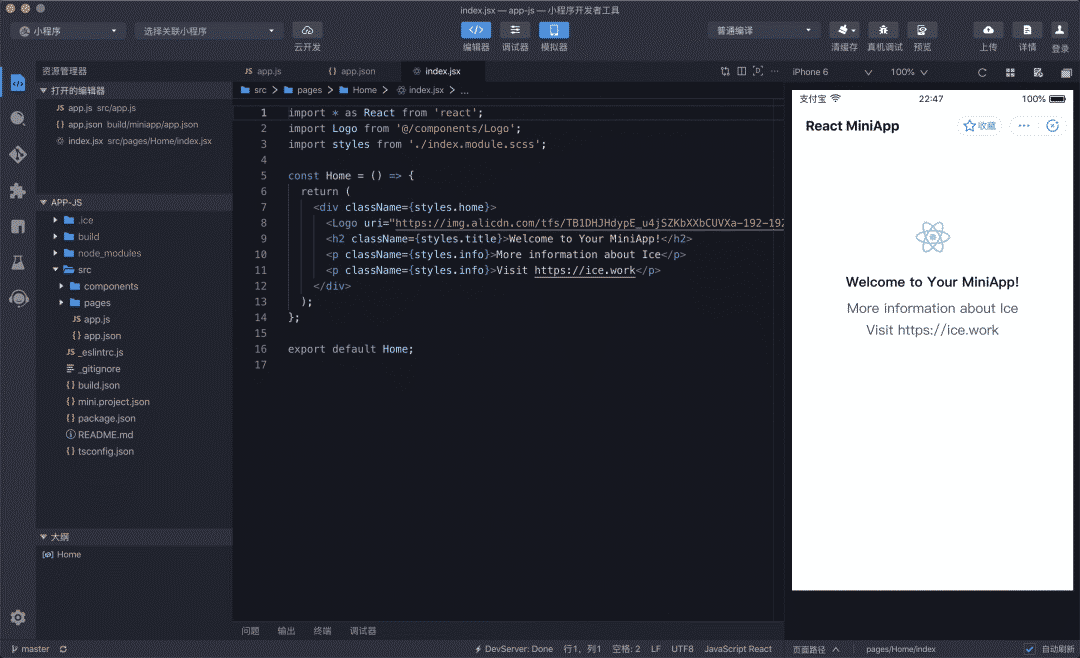The image size is (1080, 658).
Task: Click the 云开发 cloud development icon
Action: pyautogui.click(x=307, y=31)
